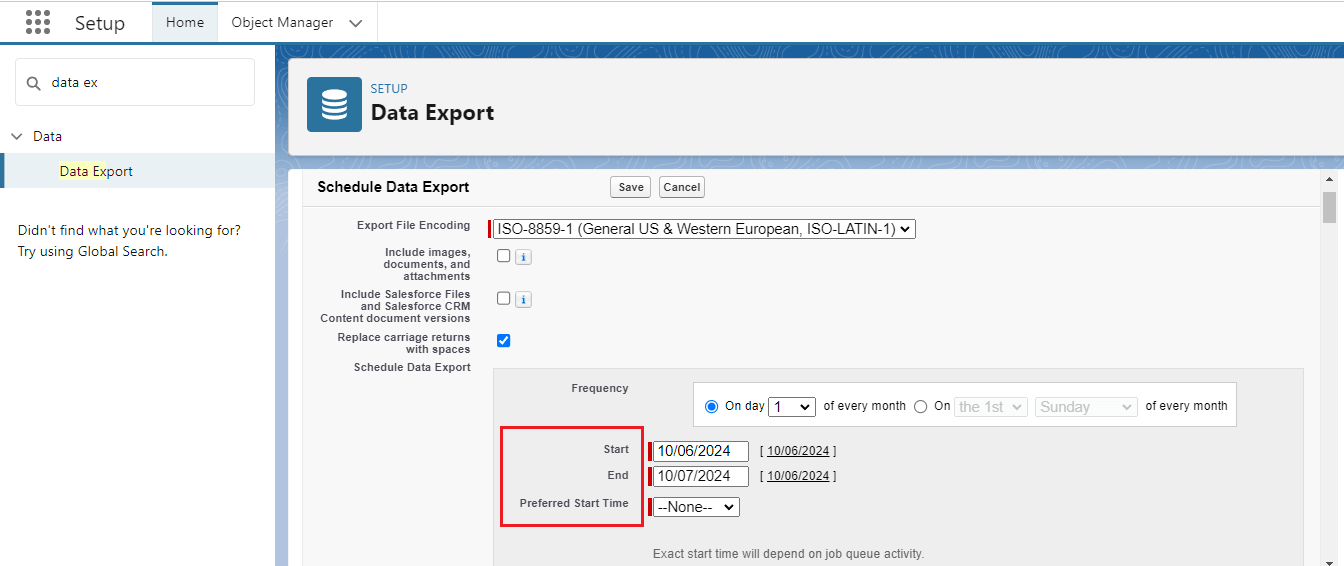Click the Save button
1344x566 pixels.
tap(631, 187)
